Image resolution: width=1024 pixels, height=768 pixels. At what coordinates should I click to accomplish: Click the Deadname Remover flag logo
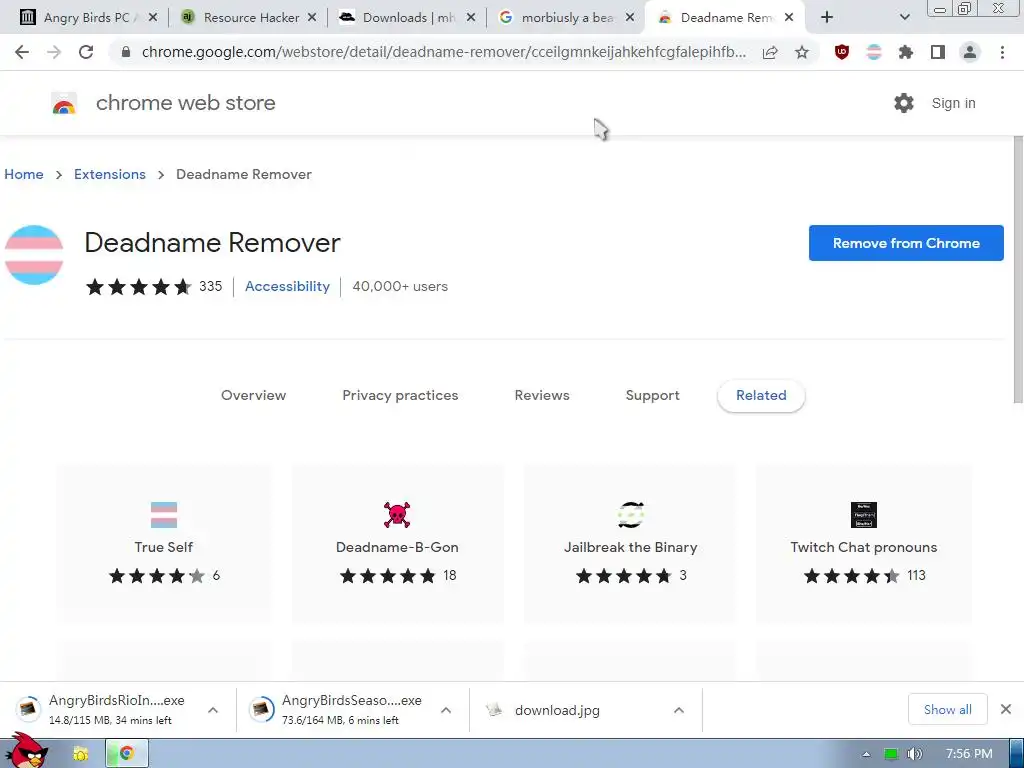coord(34,255)
